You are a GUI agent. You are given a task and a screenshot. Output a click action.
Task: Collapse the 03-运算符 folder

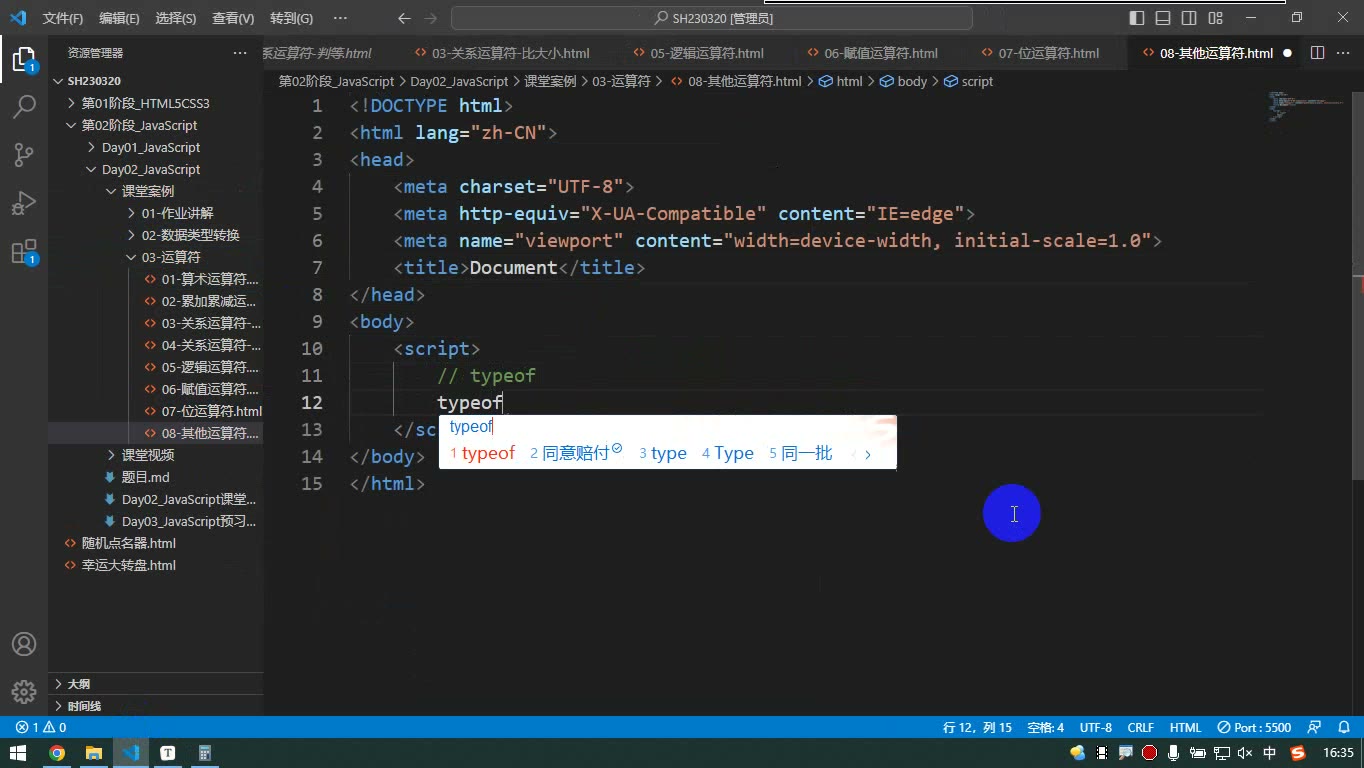click(x=171, y=257)
